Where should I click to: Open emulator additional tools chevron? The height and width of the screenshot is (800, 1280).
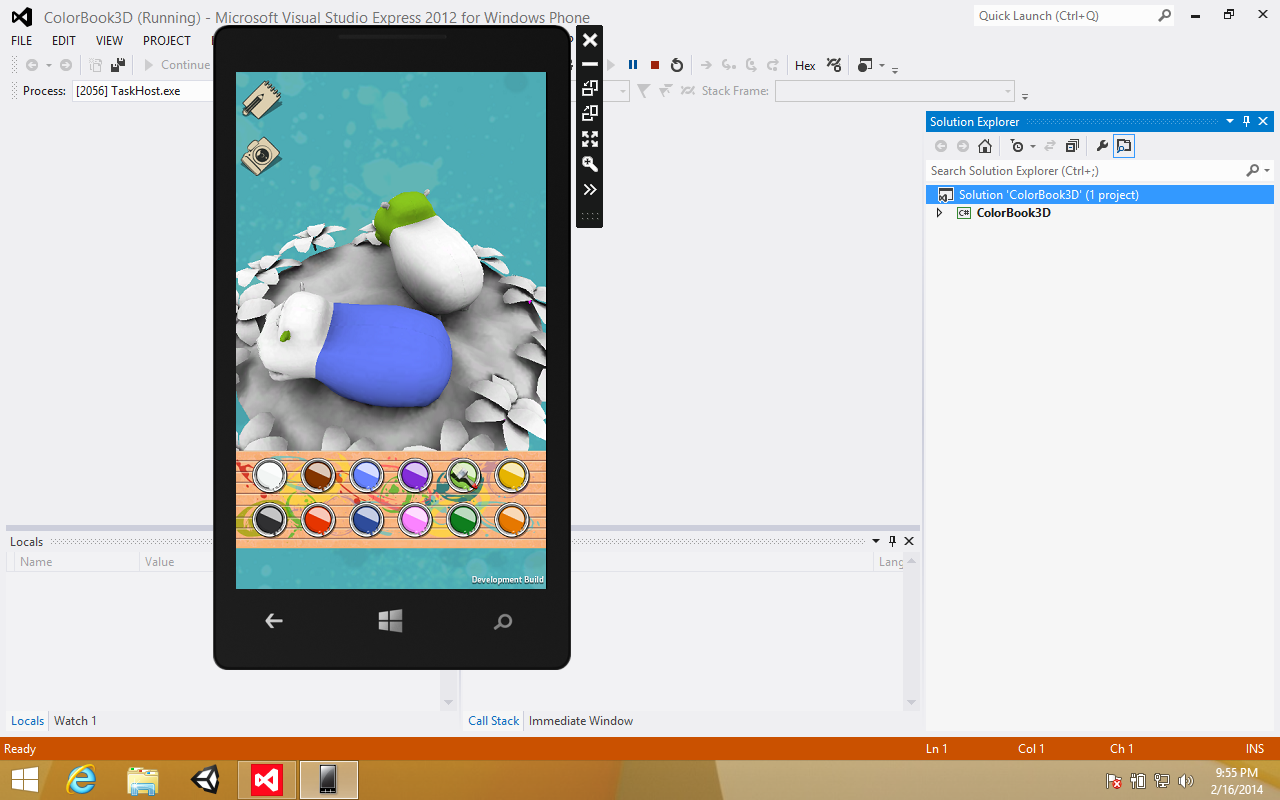(590, 190)
